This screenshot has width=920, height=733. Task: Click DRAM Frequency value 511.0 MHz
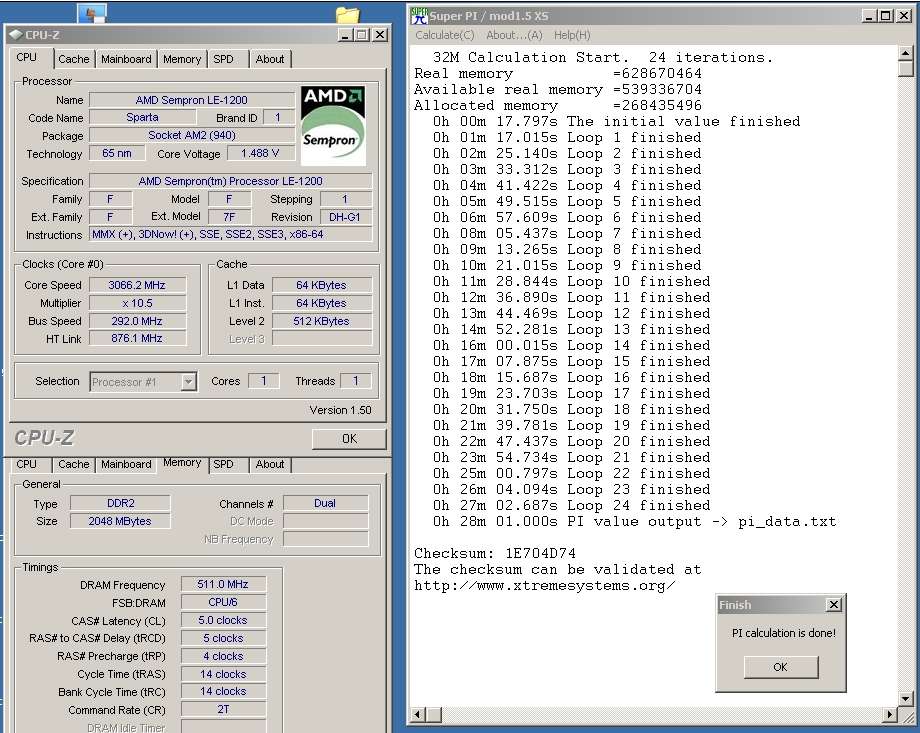pos(223,585)
